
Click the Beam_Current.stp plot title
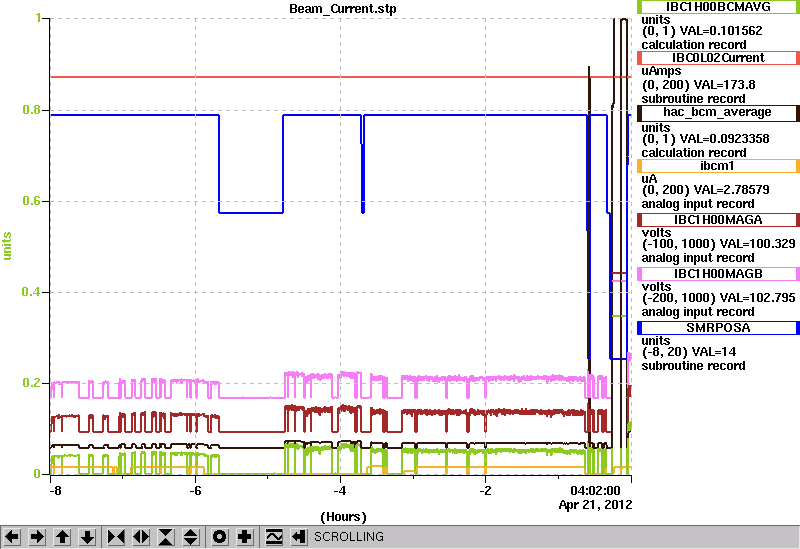[343, 9]
